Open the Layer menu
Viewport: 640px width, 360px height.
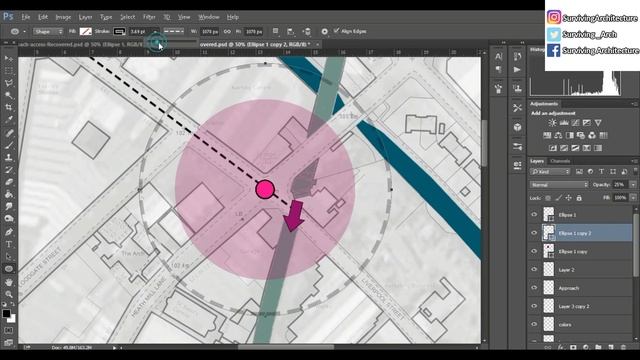tap(85, 17)
